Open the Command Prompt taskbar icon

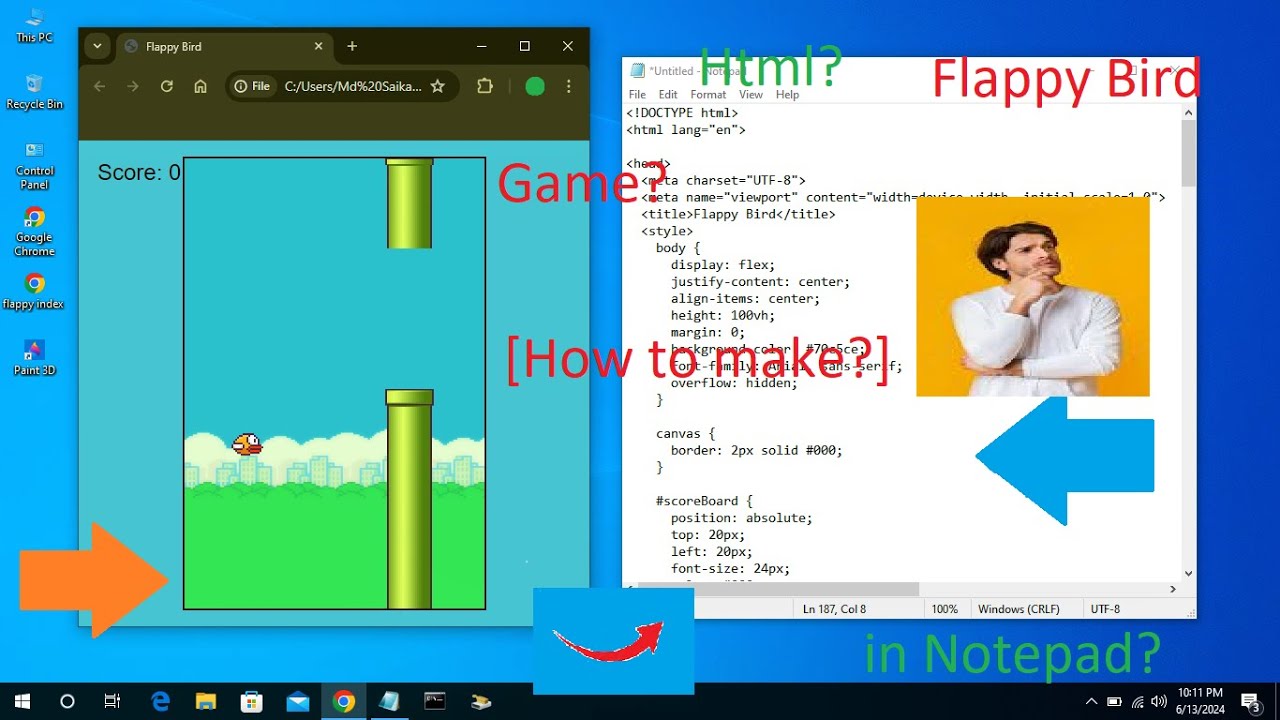tap(435, 701)
